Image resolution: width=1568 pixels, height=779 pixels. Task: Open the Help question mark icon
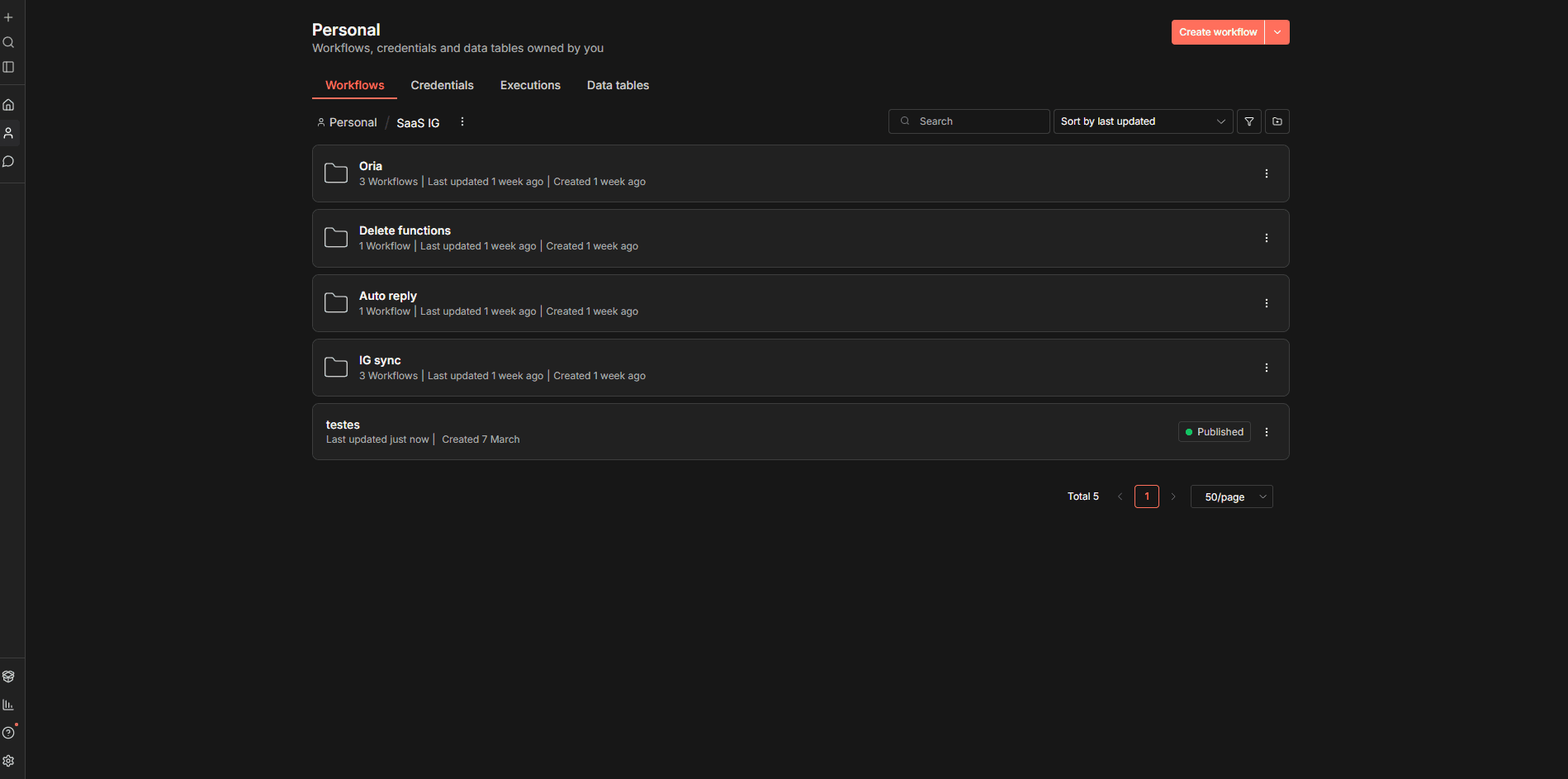[8, 733]
